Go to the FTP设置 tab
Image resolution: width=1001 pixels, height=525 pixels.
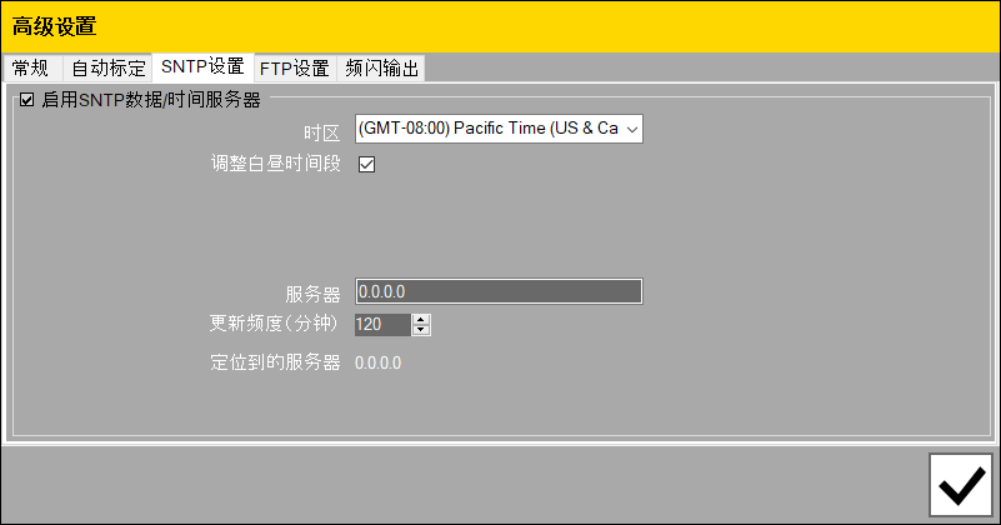coord(294,68)
